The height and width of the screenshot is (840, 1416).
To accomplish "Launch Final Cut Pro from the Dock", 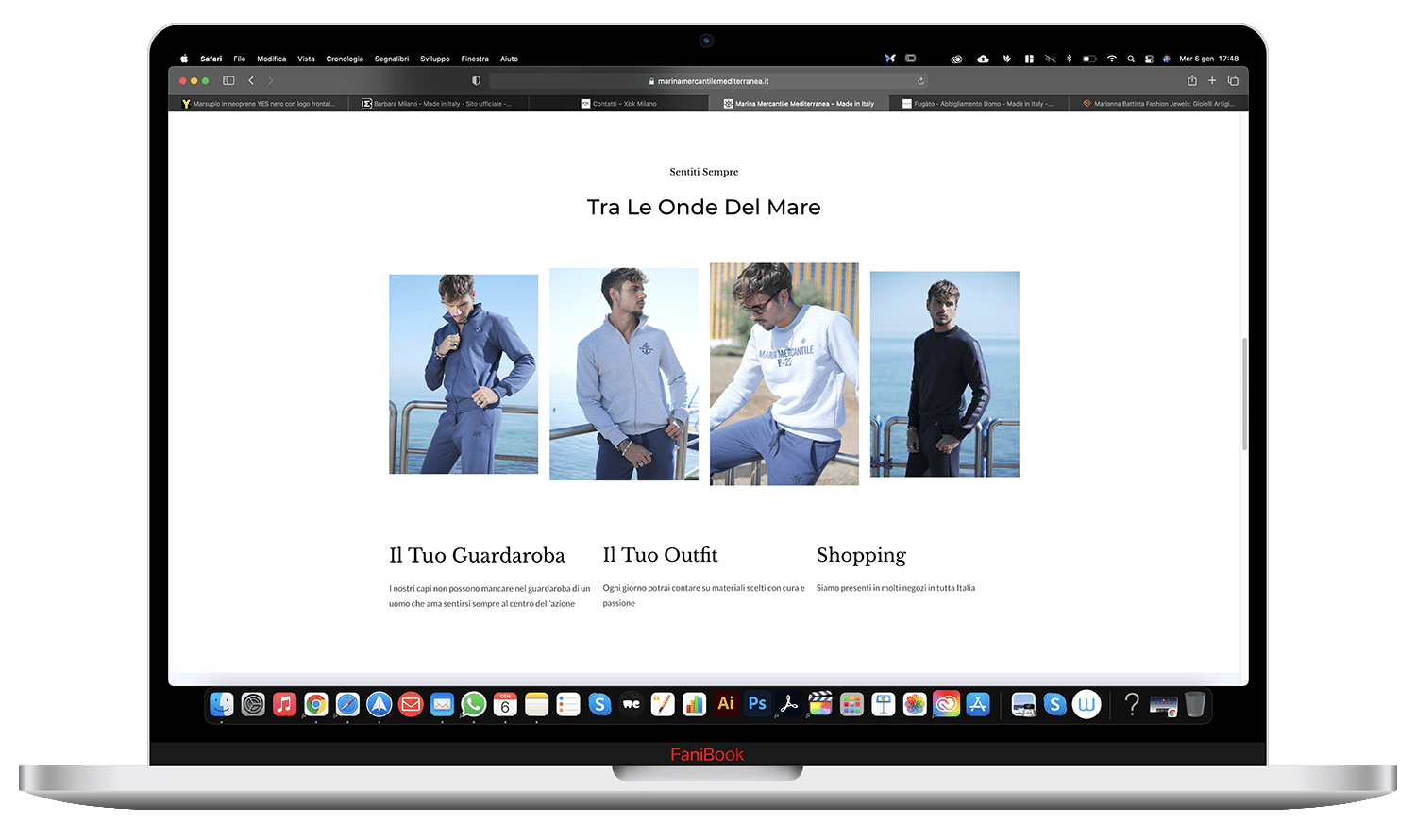I will tap(820, 704).
